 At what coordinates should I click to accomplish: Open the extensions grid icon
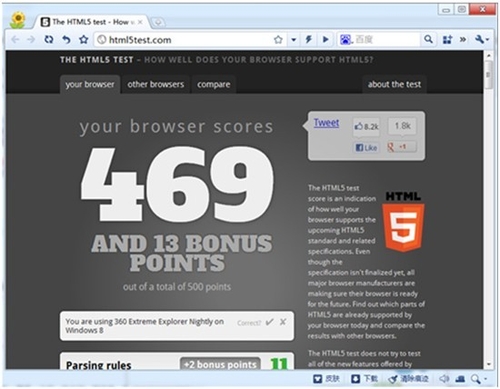click(447, 40)
